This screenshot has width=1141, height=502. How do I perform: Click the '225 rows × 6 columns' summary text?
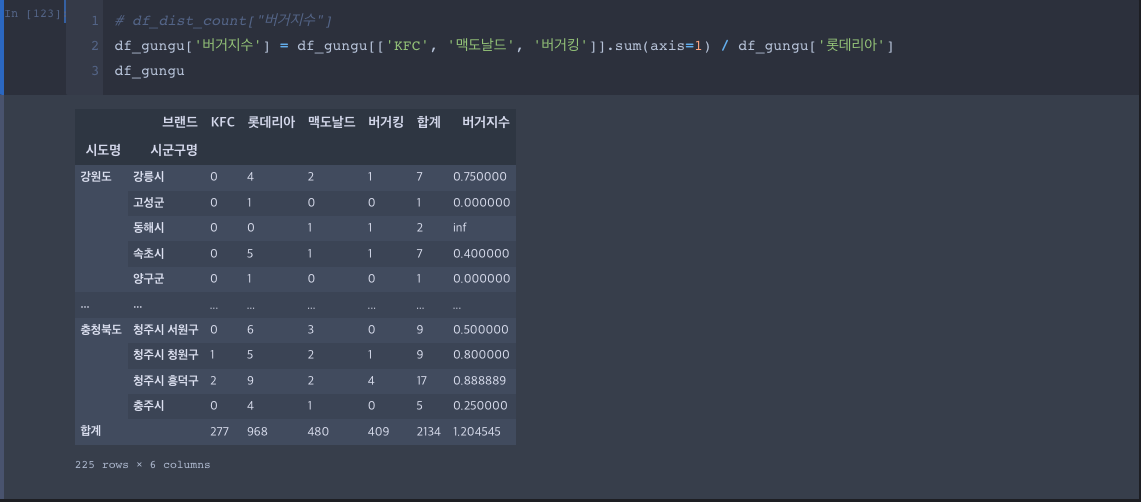click(x=143, y=465)
